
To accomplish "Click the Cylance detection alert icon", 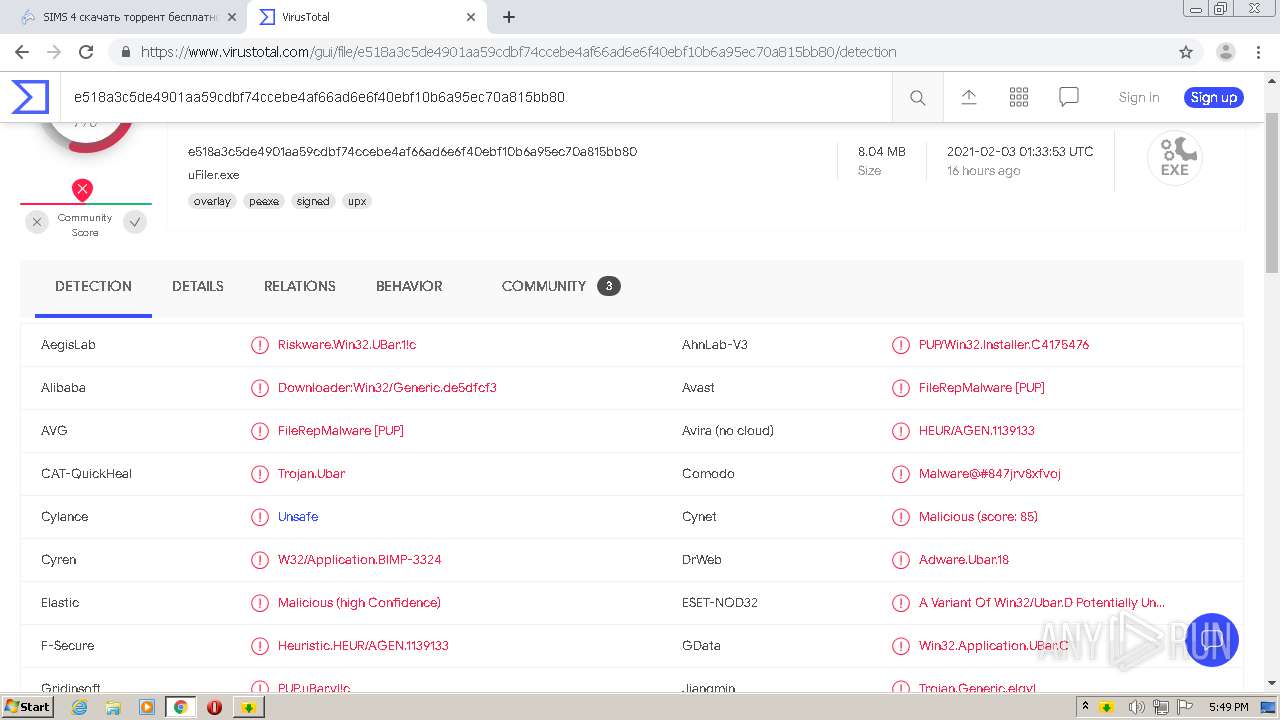I will pyautogui.click(x=259, y=517).
